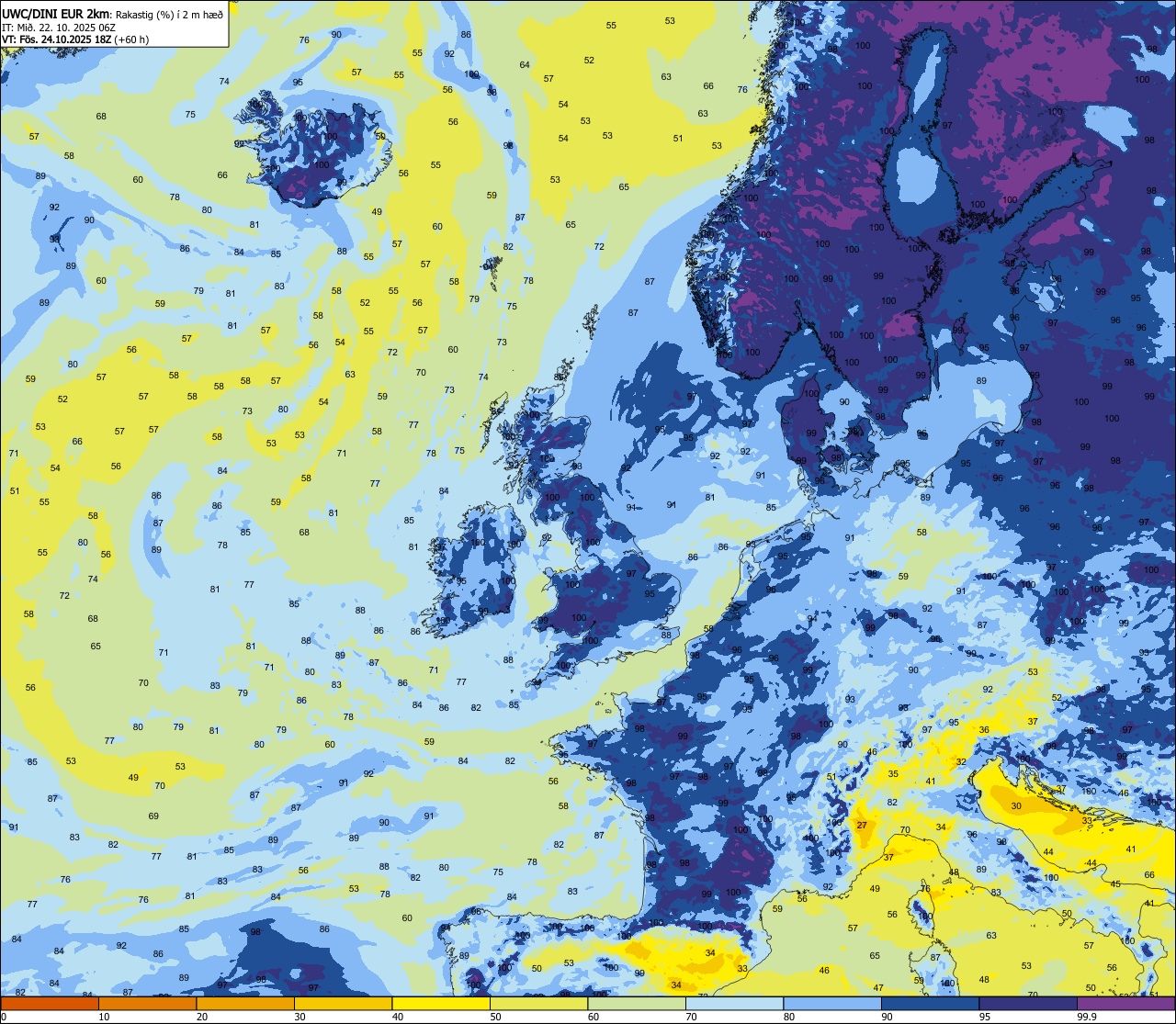Click the humidity value '27' on the map
Screen dimensions: 1176x1024
coord(862,826)
